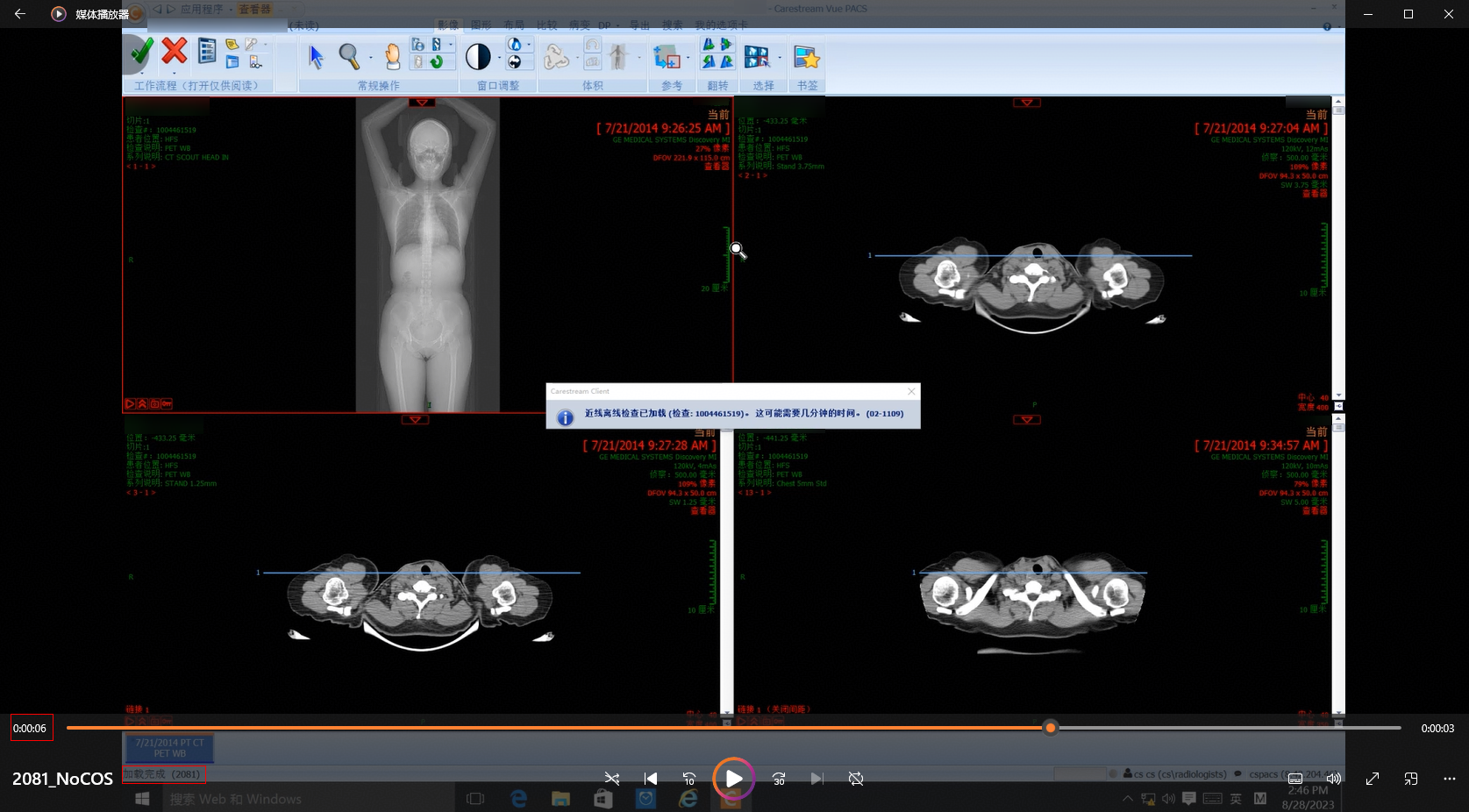Click the 查看器 button

[x=254, y=9]
